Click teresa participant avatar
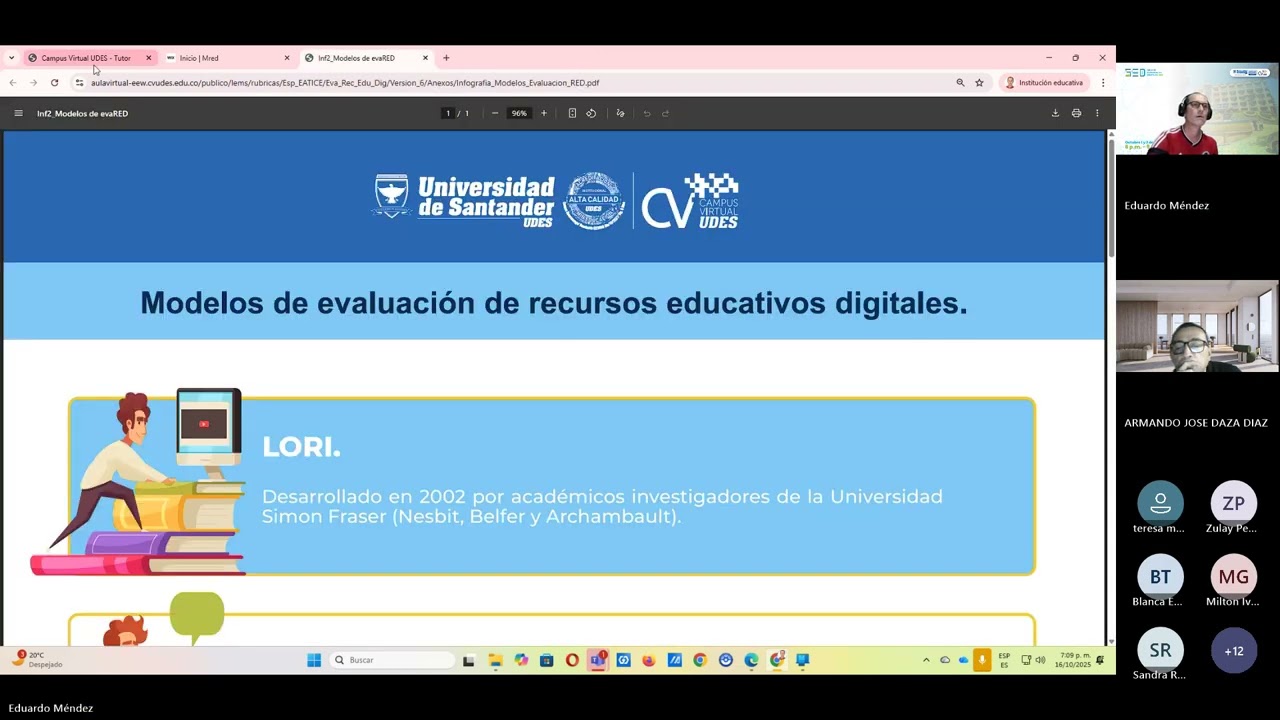Image resolution: width=1280 pixels, height=720 pixels. tap(1160, 503)
